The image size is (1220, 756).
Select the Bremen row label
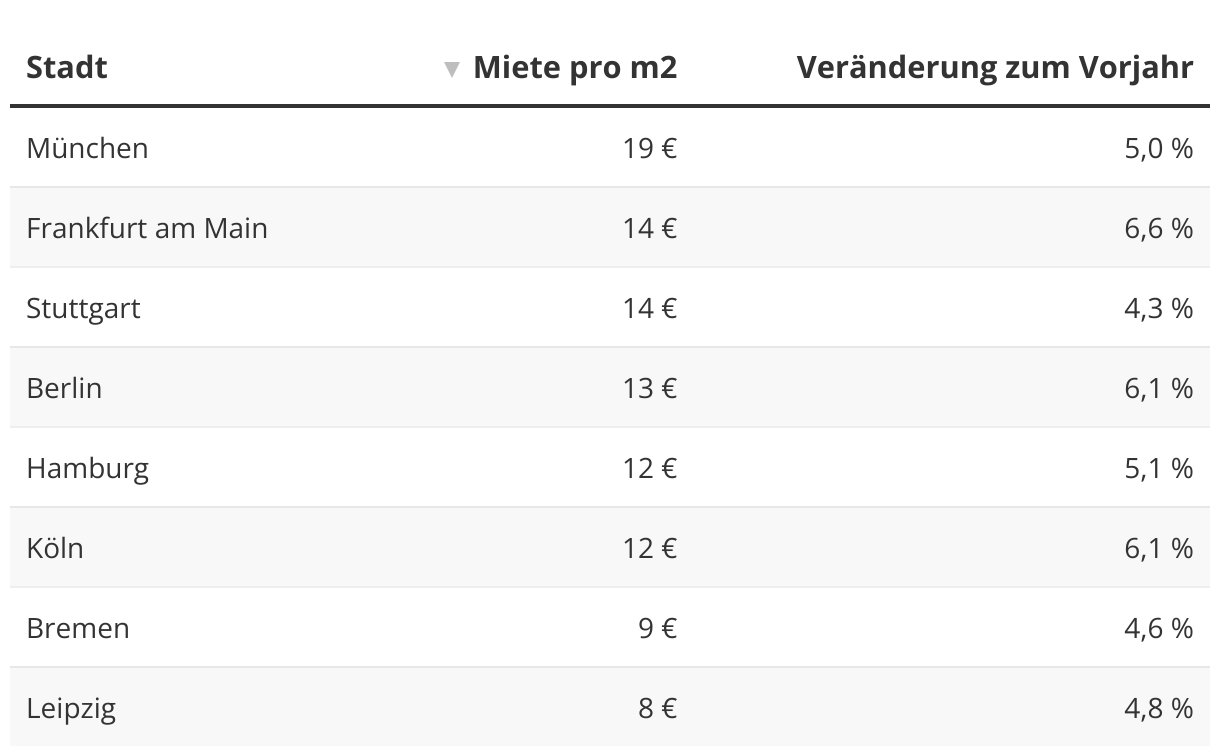pyautogui.click(x=78, y=628)
